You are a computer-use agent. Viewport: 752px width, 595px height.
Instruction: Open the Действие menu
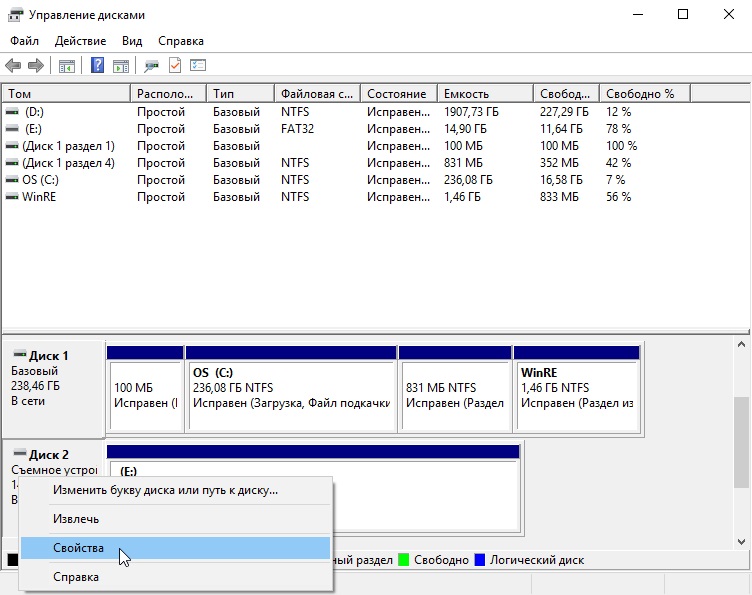coord(81,41)
